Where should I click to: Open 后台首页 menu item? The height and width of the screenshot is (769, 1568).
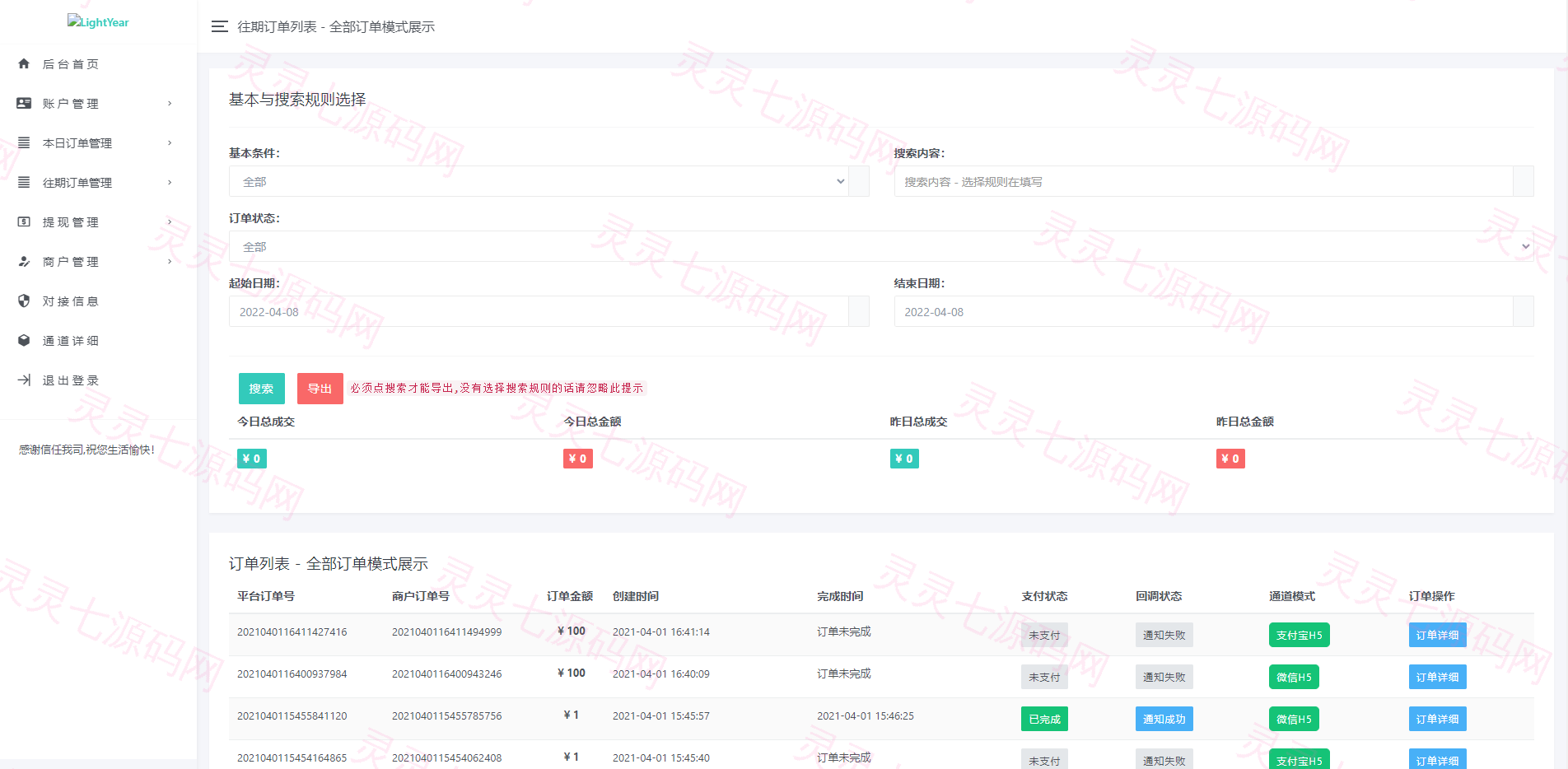pos(98,63)
